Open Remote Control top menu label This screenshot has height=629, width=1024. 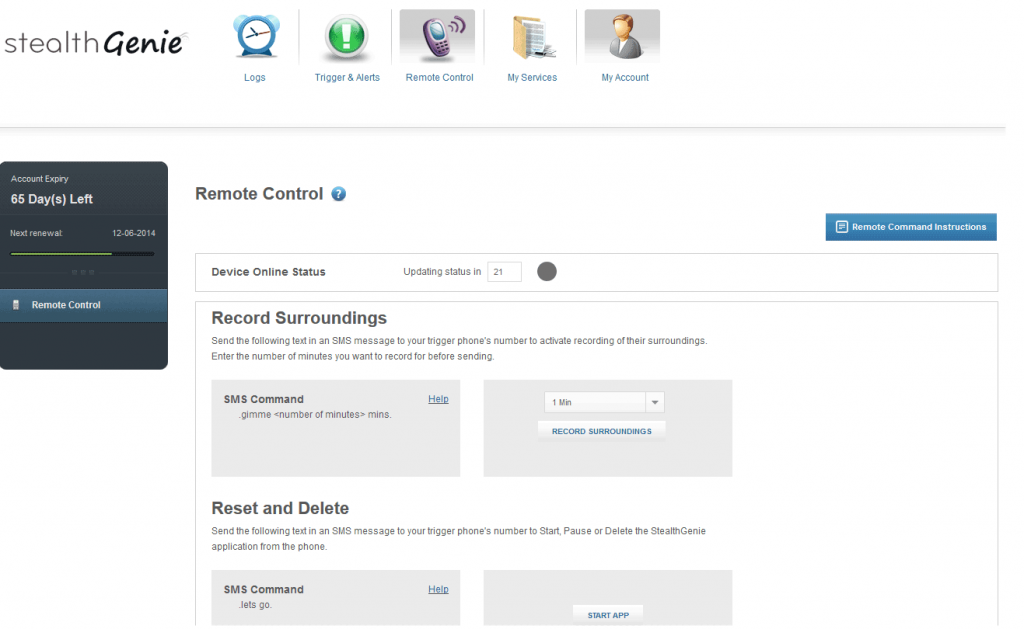click(440, 78)
